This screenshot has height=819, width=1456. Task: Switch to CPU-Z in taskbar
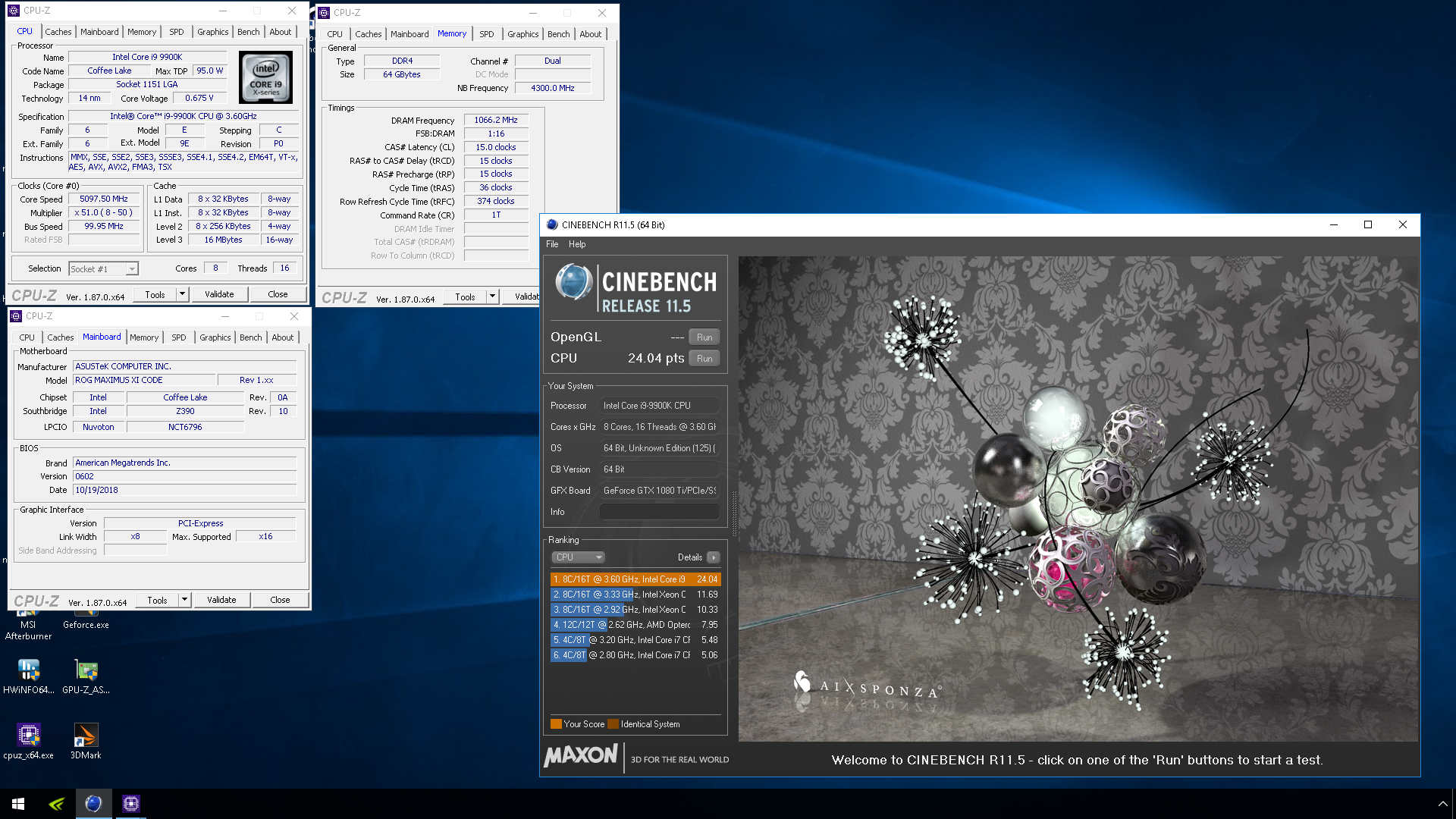[130, 804]
